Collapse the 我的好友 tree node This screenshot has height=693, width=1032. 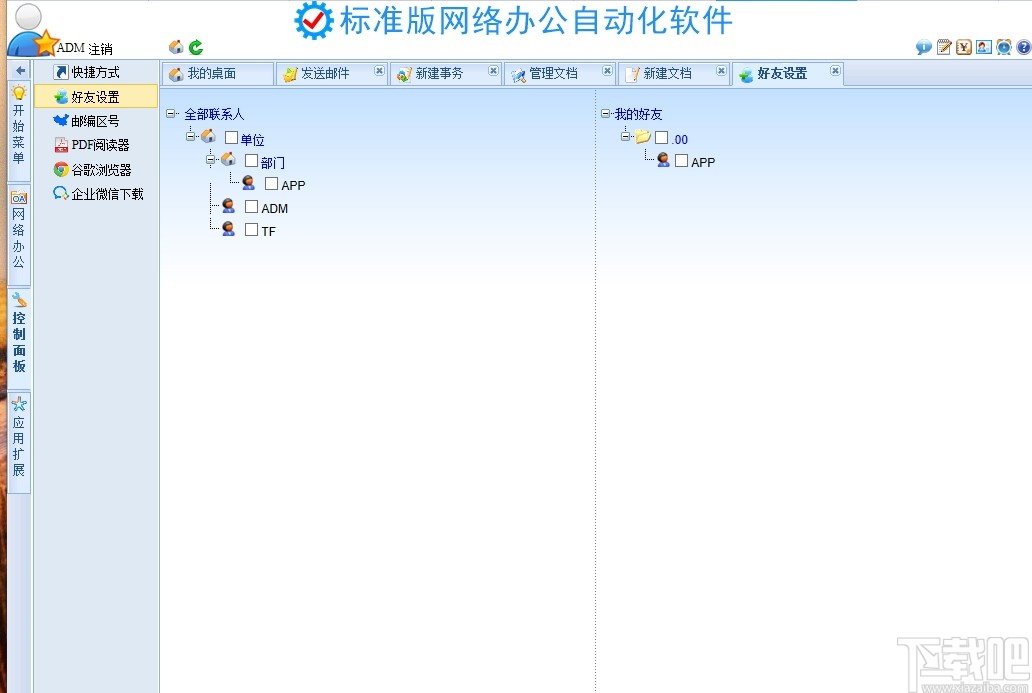tap(606, 113)
